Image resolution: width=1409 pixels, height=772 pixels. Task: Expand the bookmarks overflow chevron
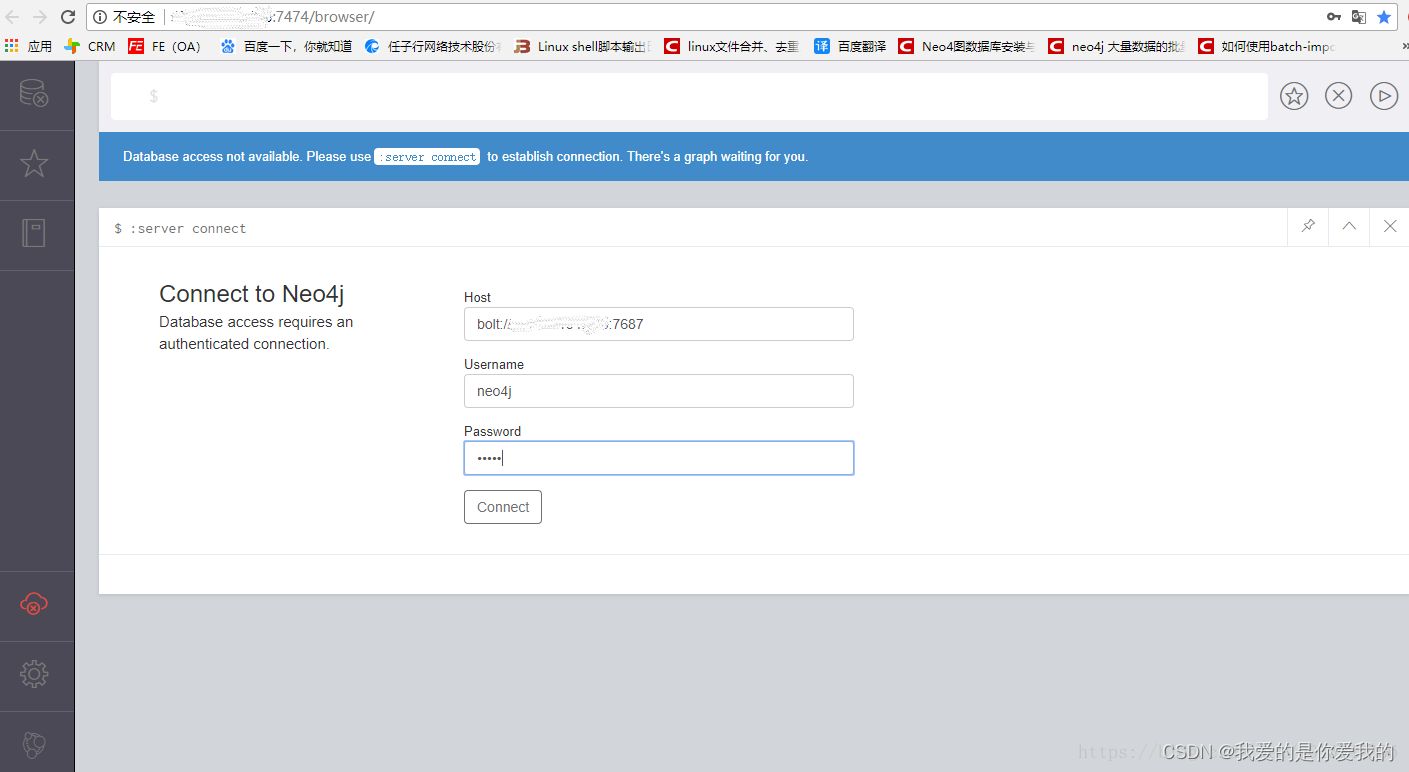[x=1403, y=46]
